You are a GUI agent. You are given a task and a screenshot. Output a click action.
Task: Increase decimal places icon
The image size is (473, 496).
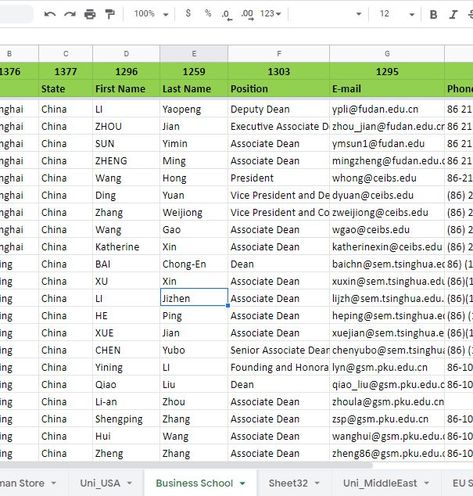[x=247, y=14]
